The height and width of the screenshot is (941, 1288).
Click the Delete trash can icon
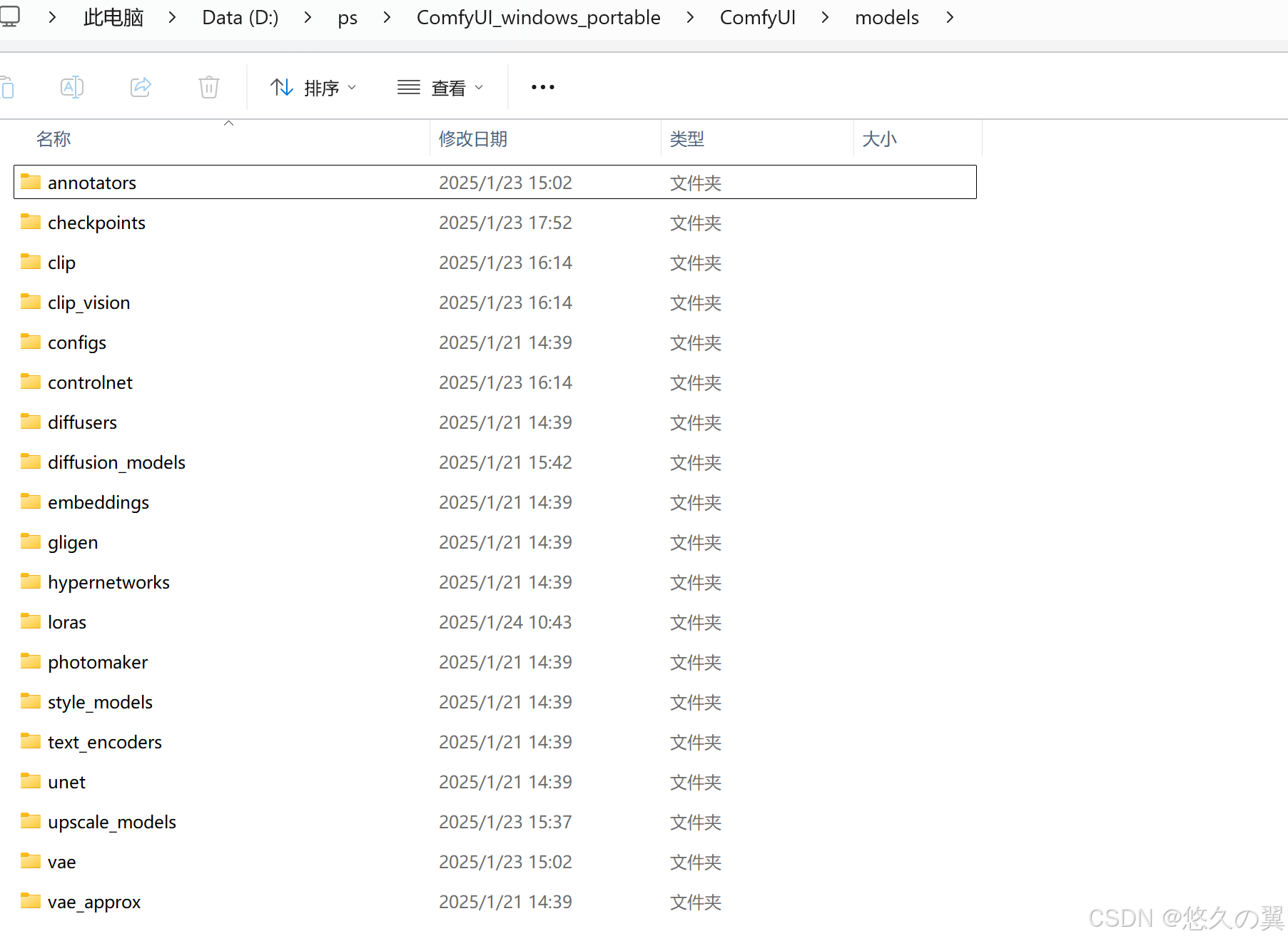click(x=208, y=87)
